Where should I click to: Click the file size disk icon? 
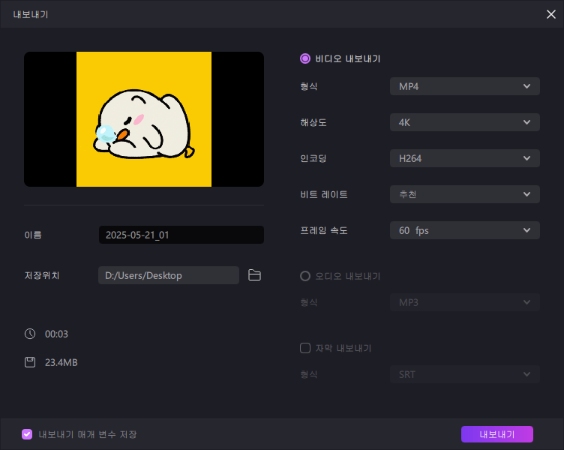30,362
